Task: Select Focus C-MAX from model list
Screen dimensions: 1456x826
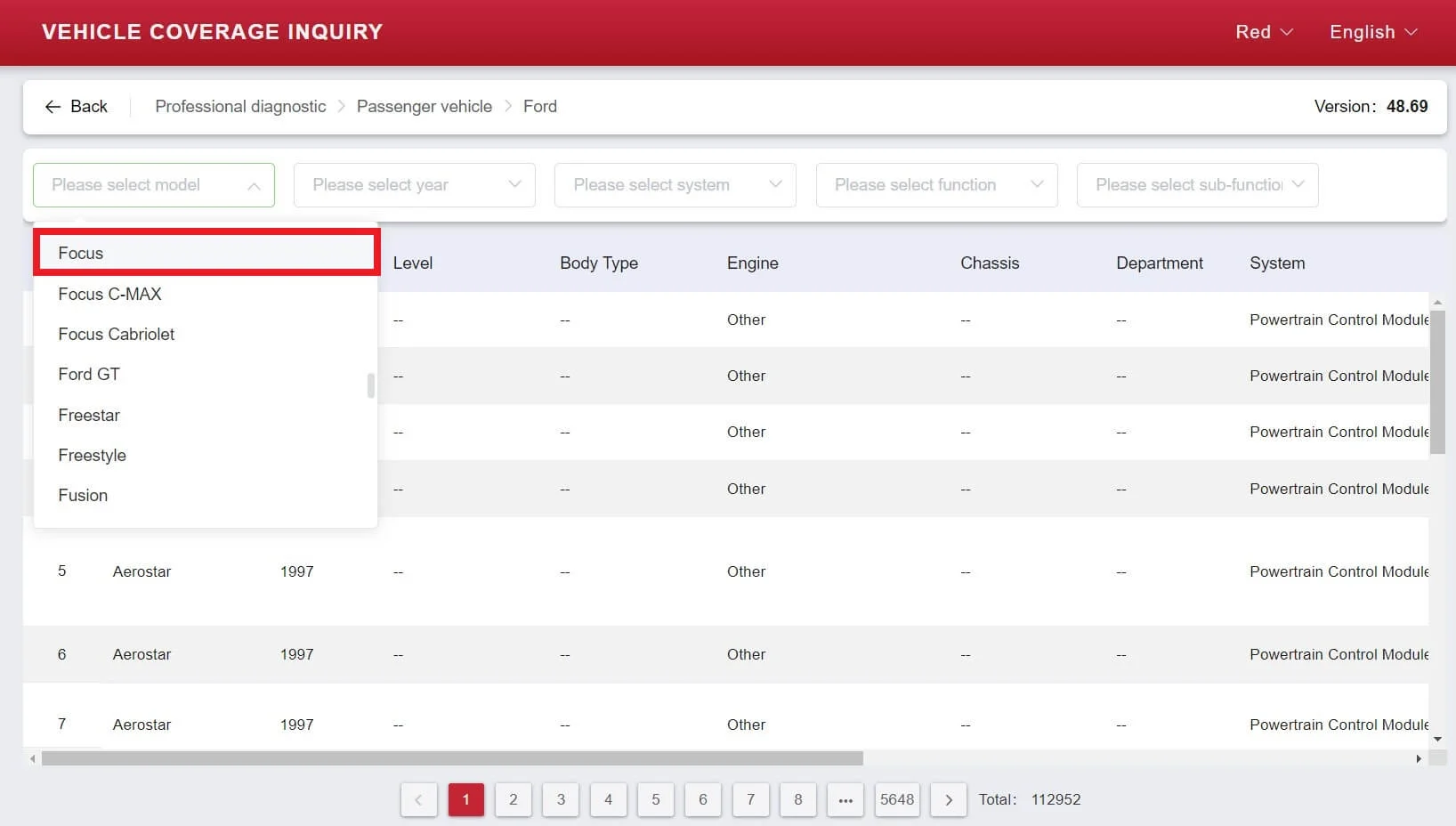Action: pyautogui.click(x=109, y=294)
